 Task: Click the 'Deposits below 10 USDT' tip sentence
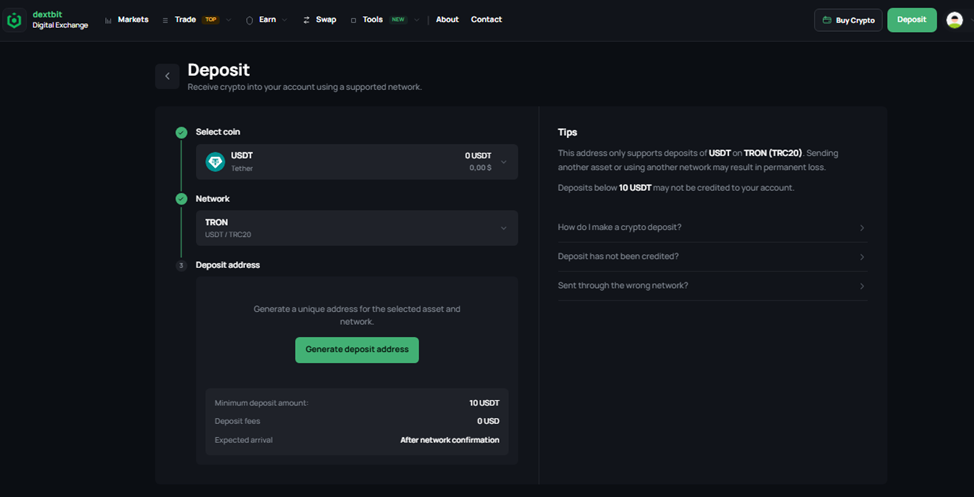point(676,188)
